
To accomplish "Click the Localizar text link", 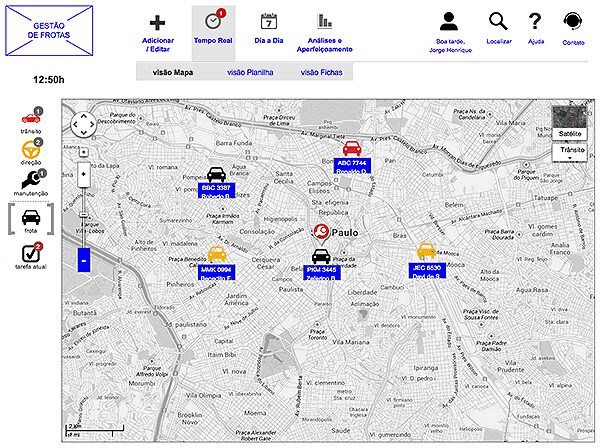I will [499, 41].
